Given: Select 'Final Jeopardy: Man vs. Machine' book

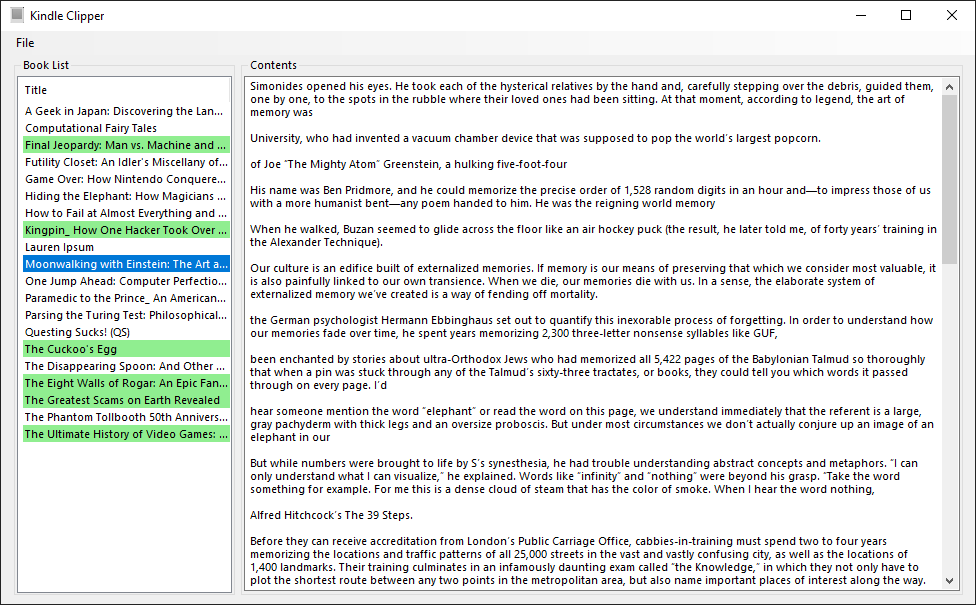Looking at the screenshot, I should coord(126,145).
